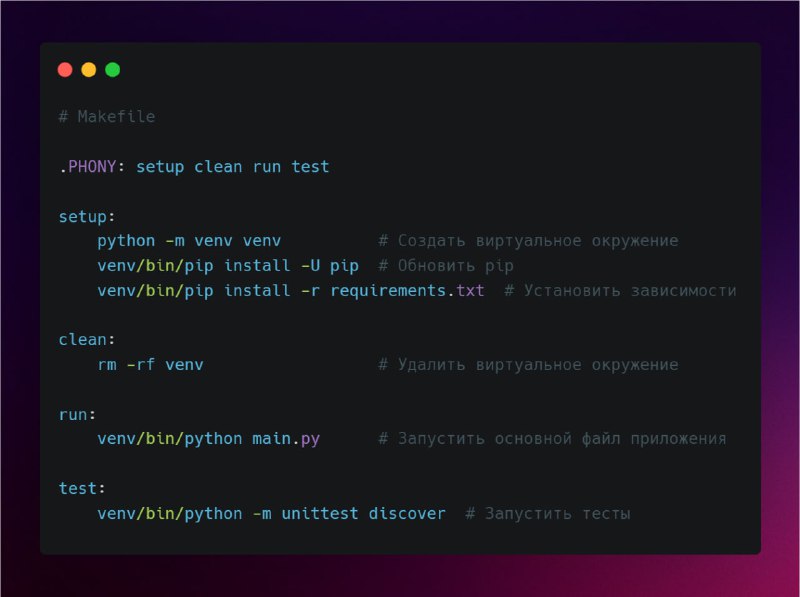Click the '# Makefile' comment line
This screenshot has height=597, width=800.
point(107,117)
